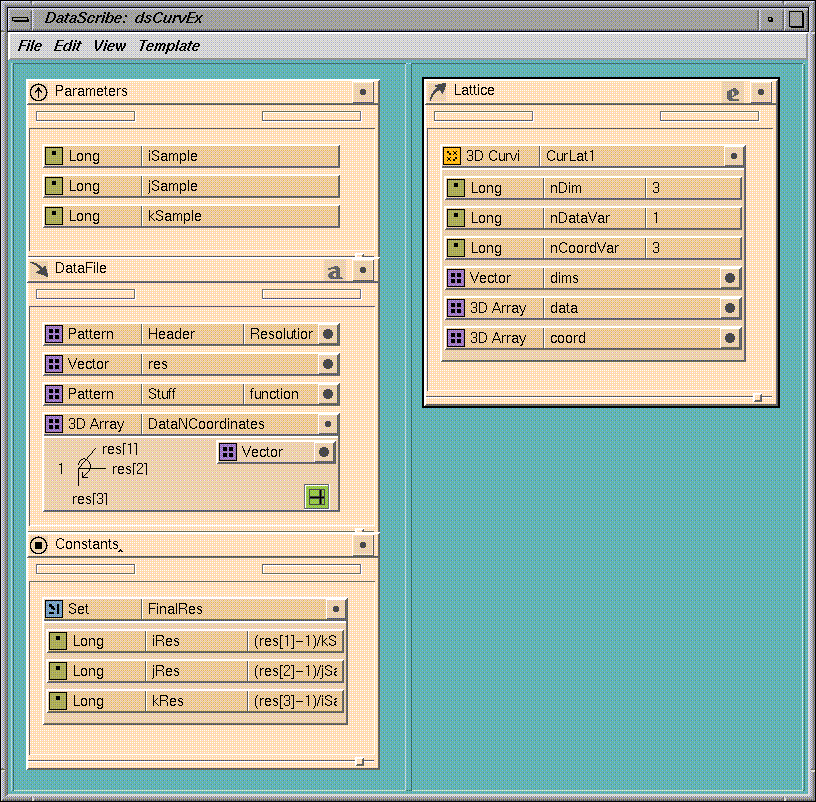Image resolution: width=816 pixels, height=802 pixels.
Task: Toggle the dot button on Constants header
Action: 363,545
